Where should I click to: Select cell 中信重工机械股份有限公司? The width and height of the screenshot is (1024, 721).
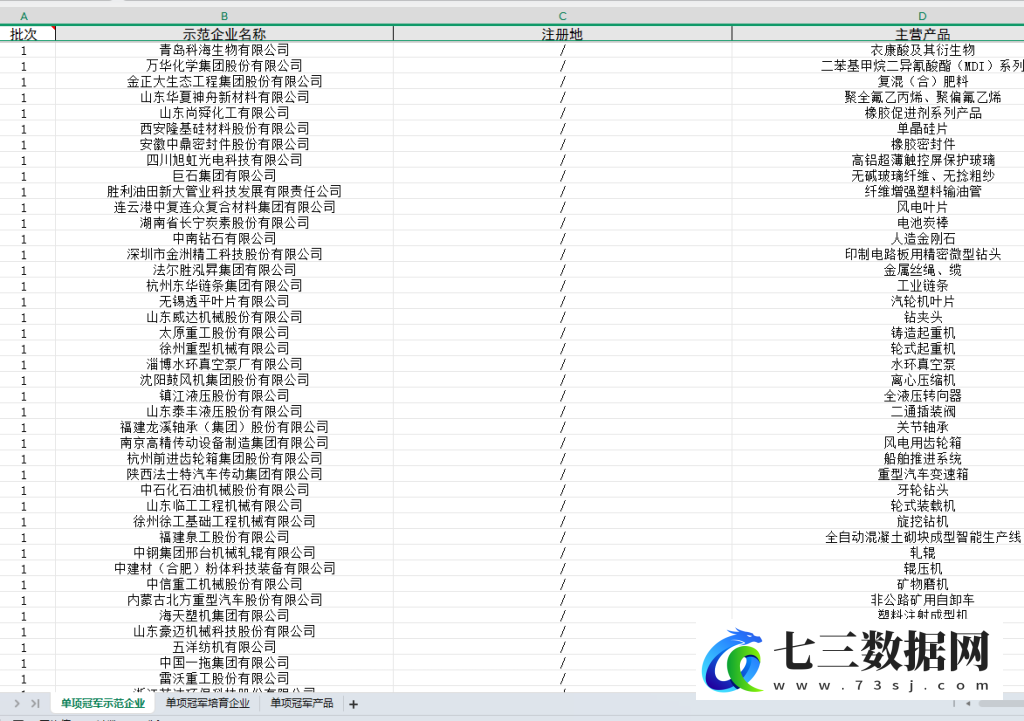224,584
